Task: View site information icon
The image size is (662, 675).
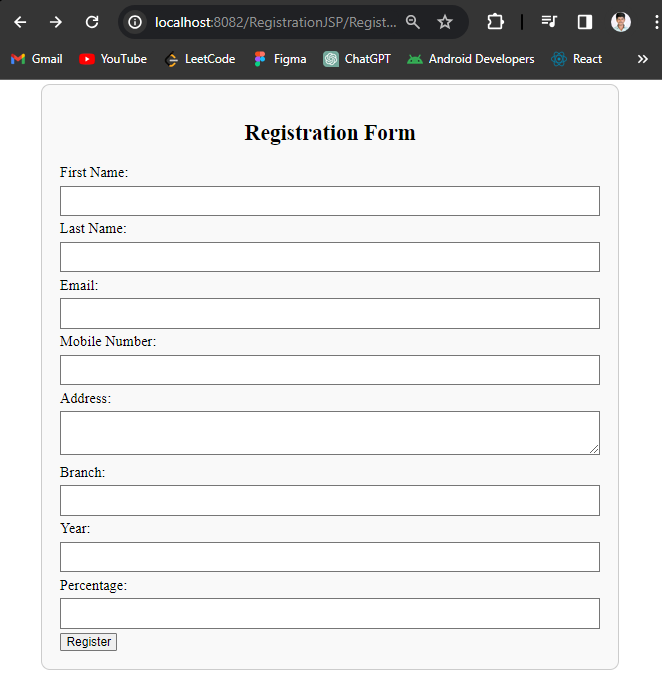Action: pos(135,22)
